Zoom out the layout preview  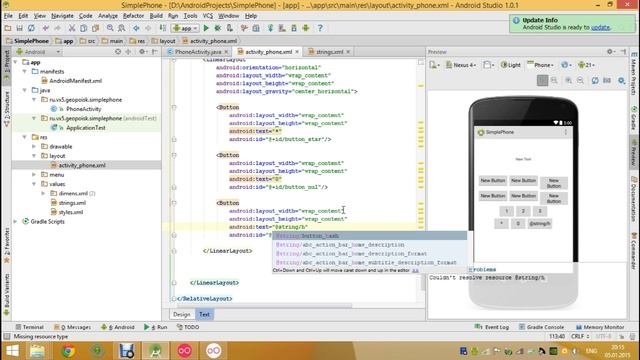tap(580, 80)
